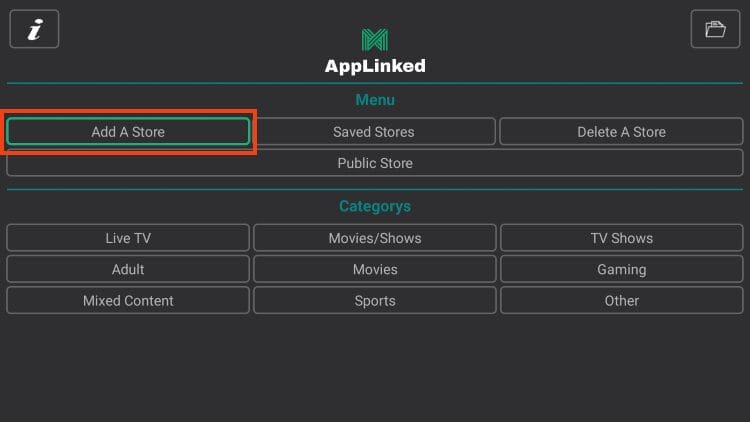Open Saved Stores
Viewport: 750px width, 422px height.
(x=374, y=132)
